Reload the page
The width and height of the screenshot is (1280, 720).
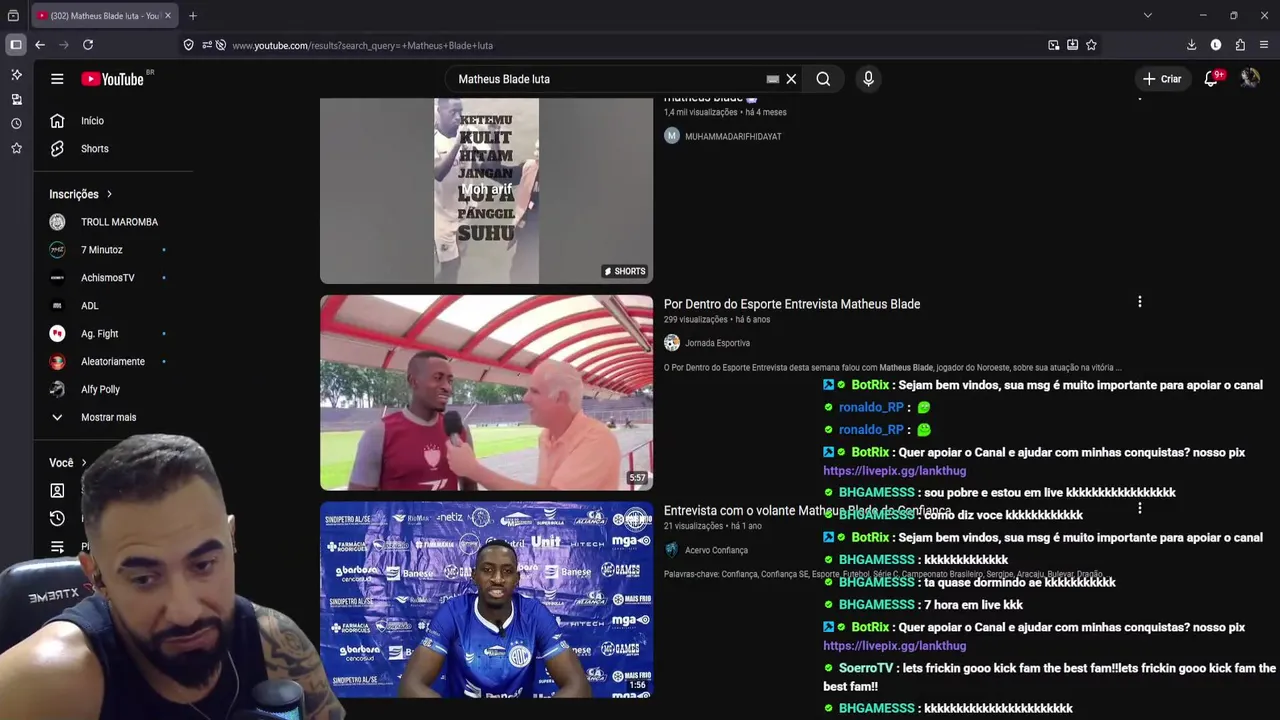88,45
